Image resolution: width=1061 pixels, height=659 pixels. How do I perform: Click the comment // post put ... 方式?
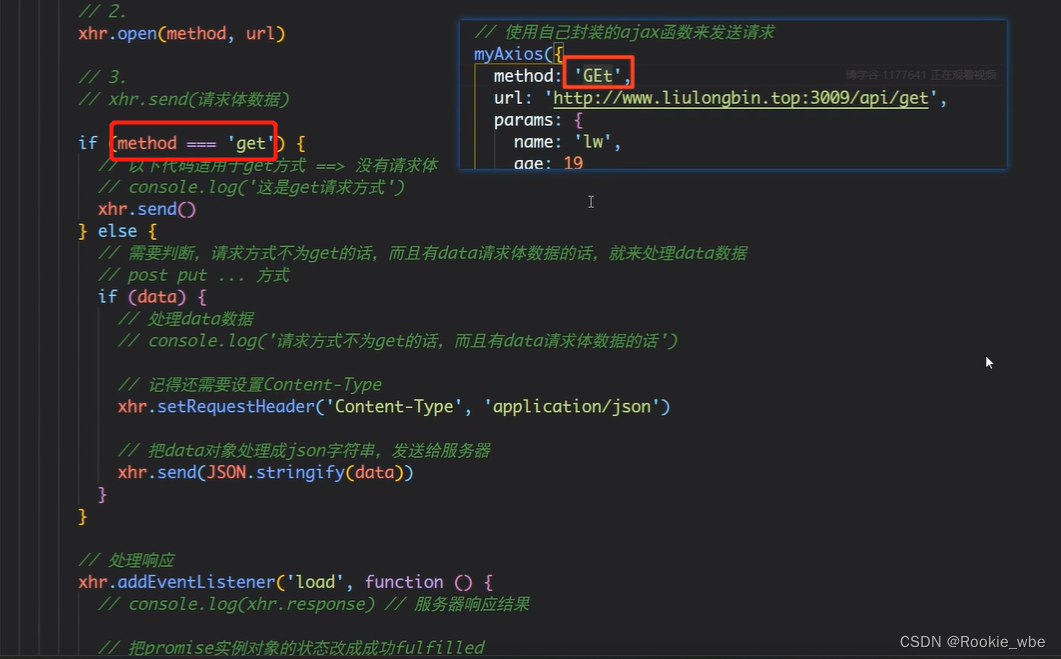(194, 275)
